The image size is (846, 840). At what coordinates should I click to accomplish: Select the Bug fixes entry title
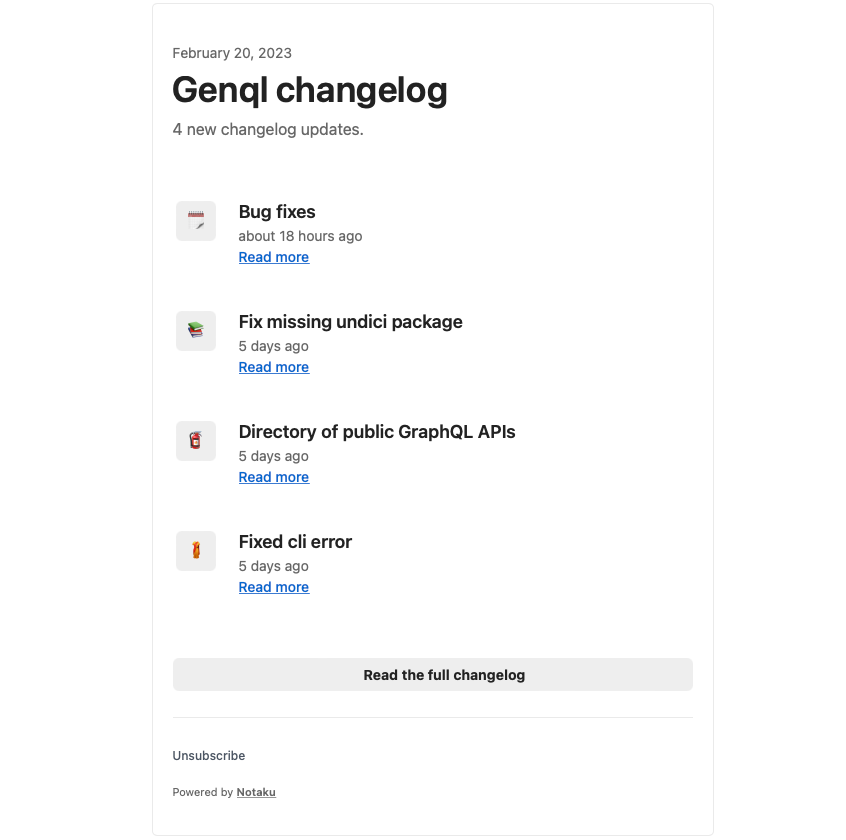pos(277,211)
